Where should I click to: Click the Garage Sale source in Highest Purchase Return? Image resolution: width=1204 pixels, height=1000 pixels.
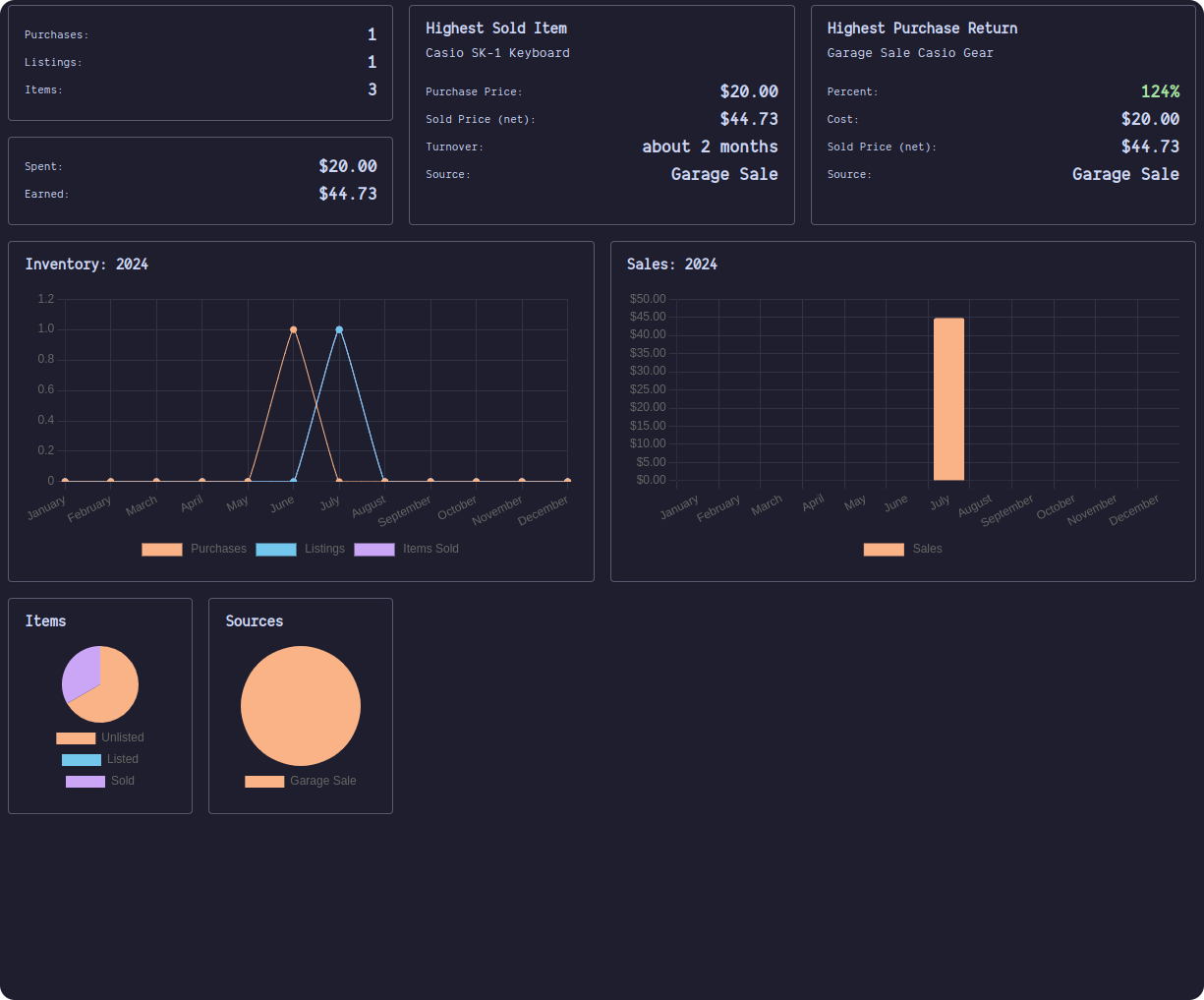(1125, 174)
